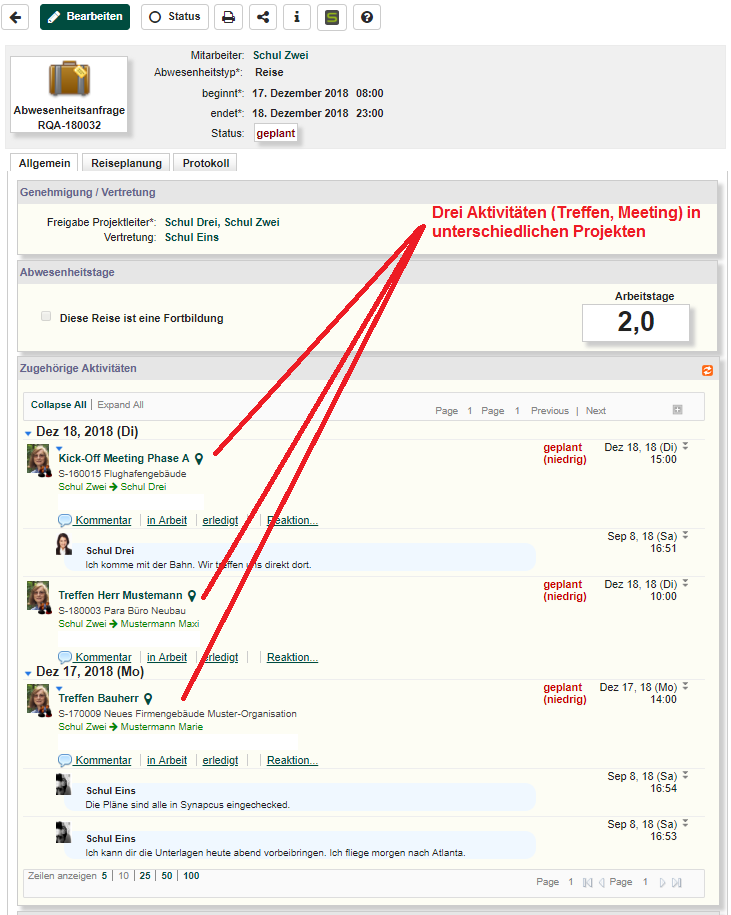
Task: Click the Status button
Action: tap(174, 17)
